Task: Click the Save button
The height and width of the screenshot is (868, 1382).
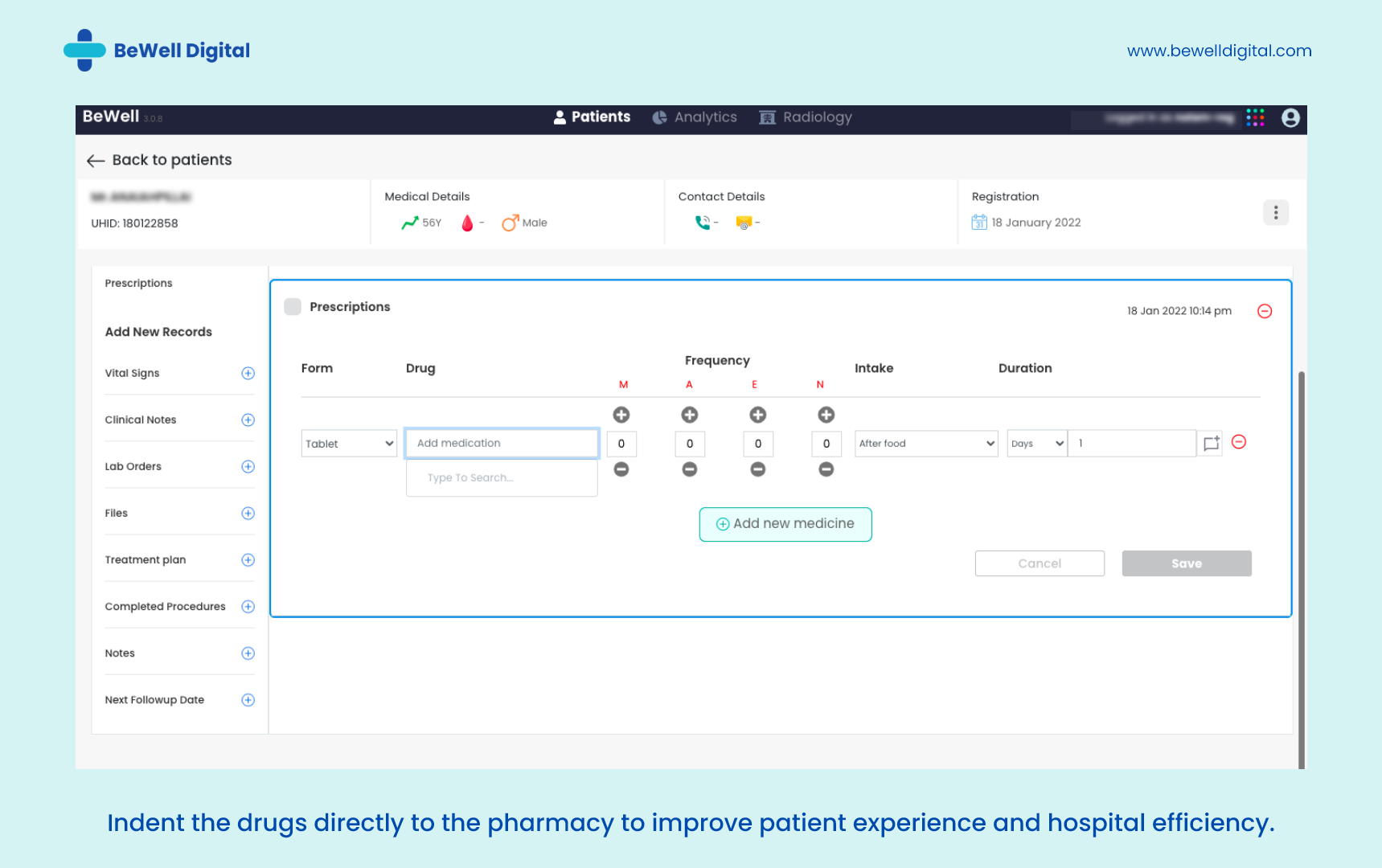Action: tap(1186, 563)
